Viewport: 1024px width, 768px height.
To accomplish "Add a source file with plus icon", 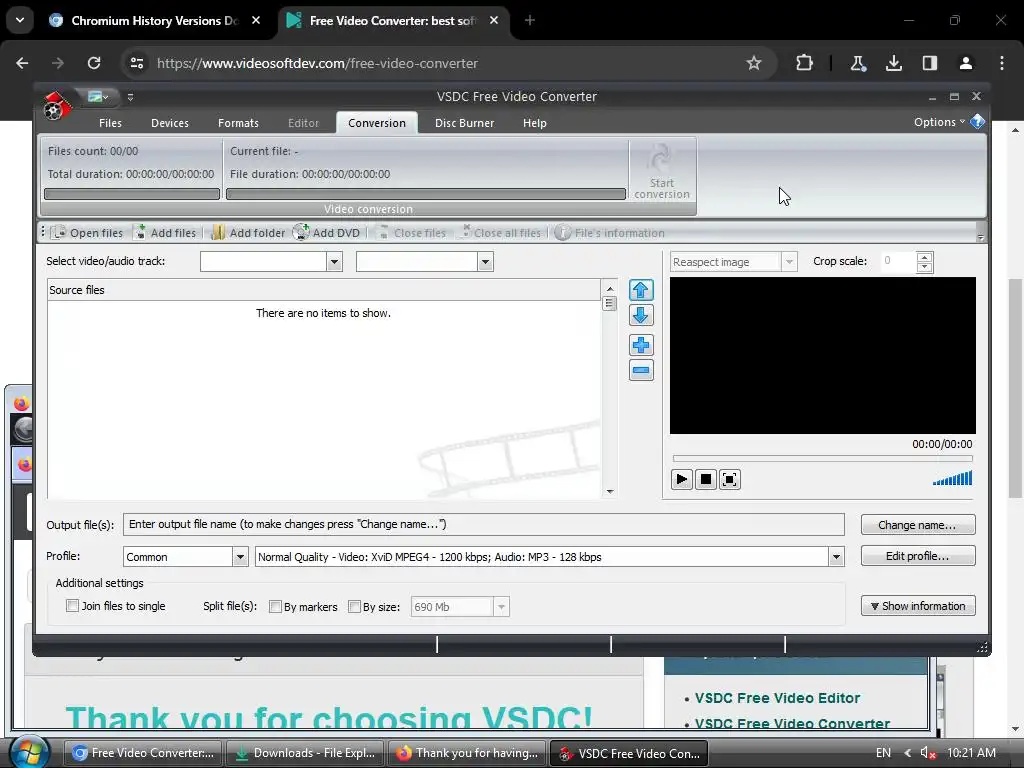I will tap(641, 345).
